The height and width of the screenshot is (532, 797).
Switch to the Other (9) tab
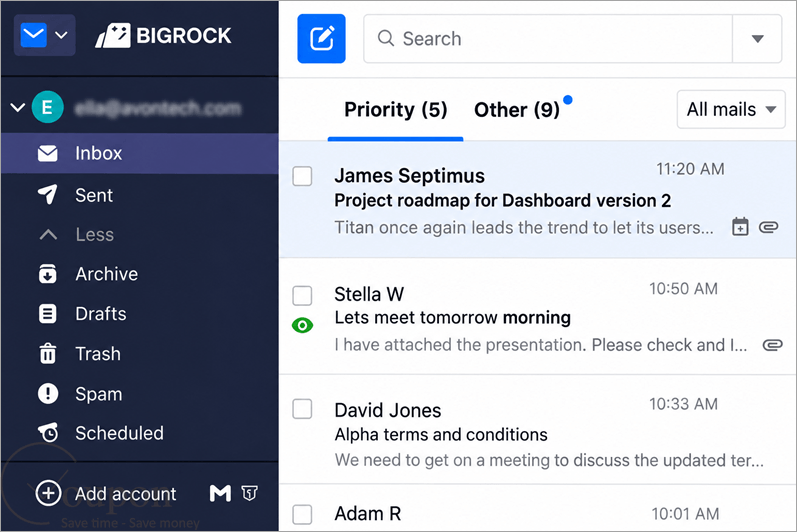517,110
